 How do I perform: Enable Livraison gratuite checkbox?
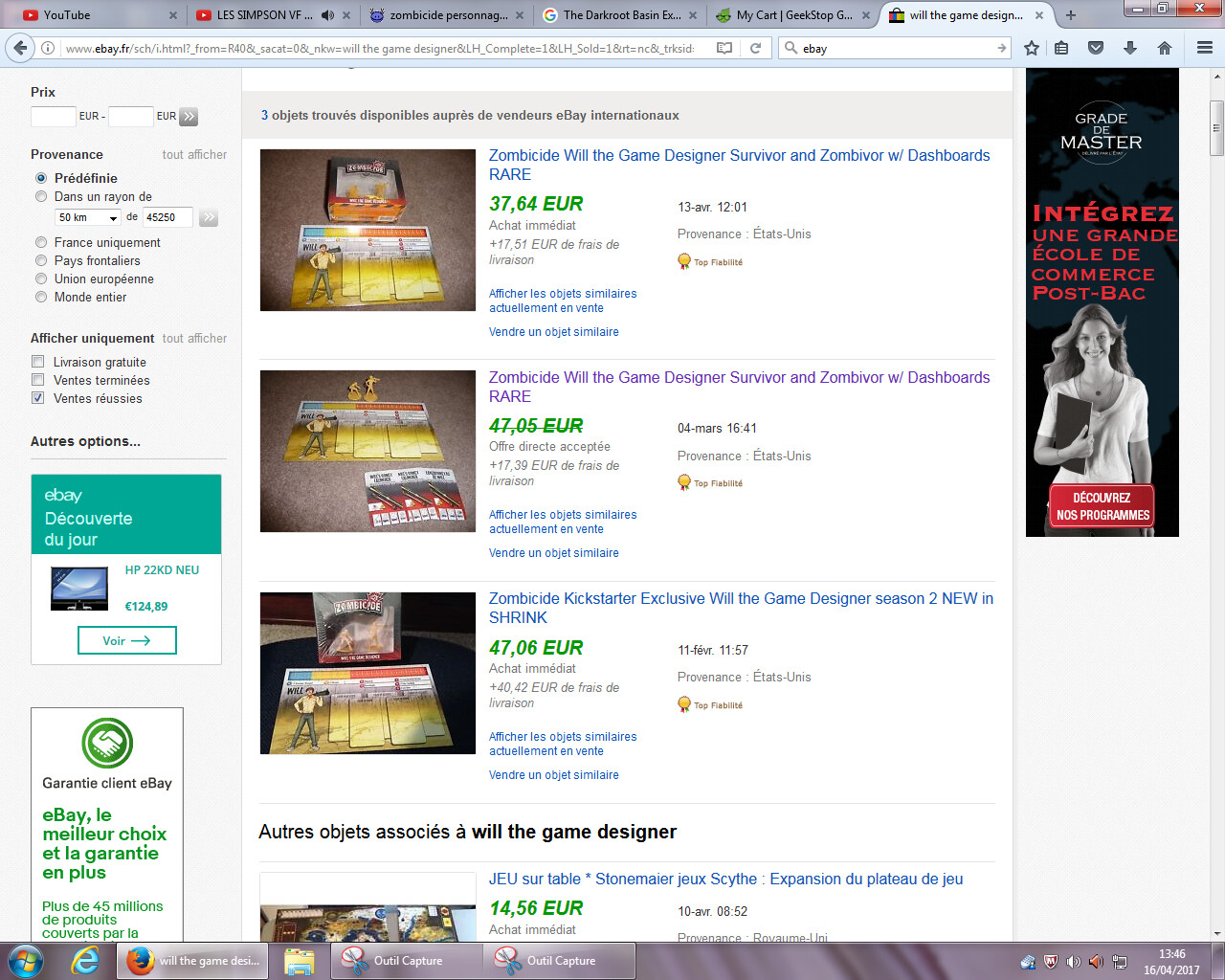pyautogui.click(x=38, y=362)
